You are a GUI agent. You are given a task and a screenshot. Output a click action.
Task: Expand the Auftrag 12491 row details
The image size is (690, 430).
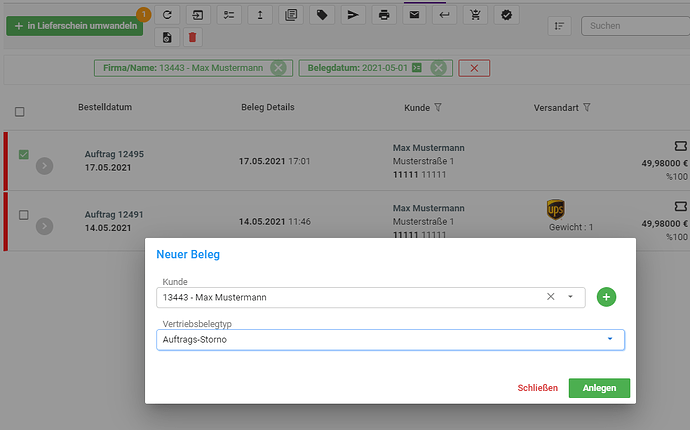click(44, 226)
